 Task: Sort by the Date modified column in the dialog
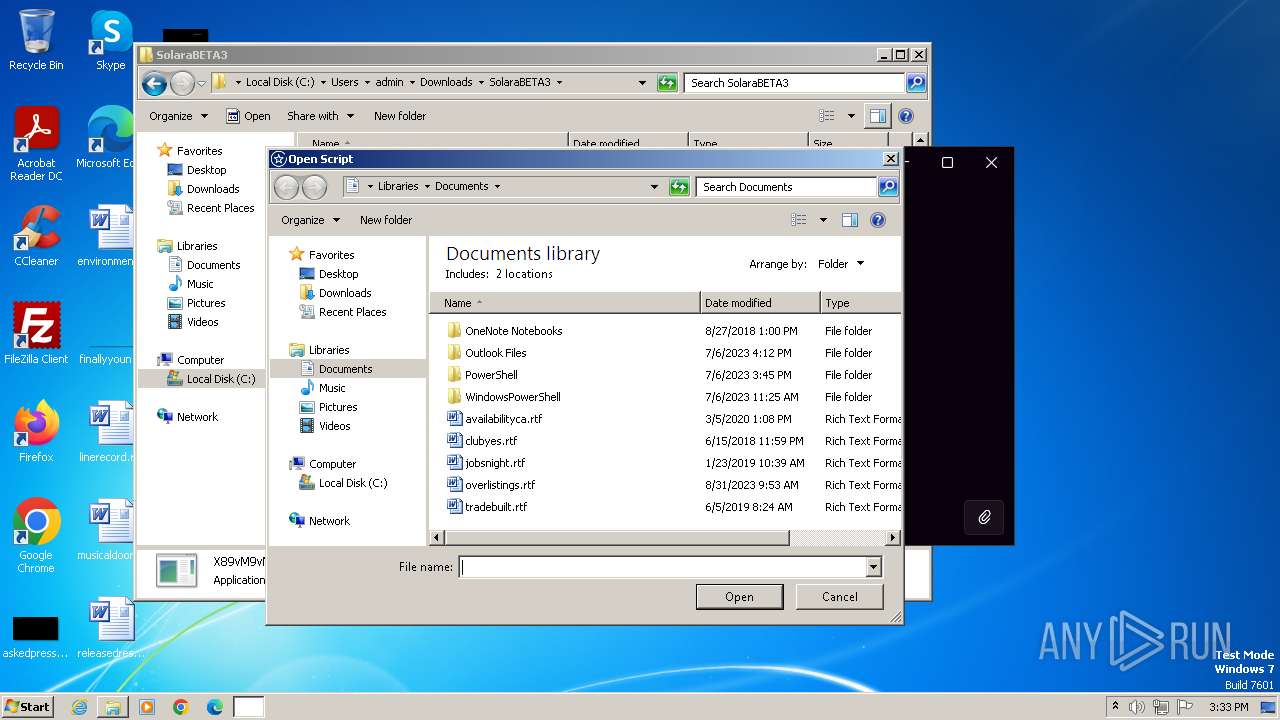point(760,303)
